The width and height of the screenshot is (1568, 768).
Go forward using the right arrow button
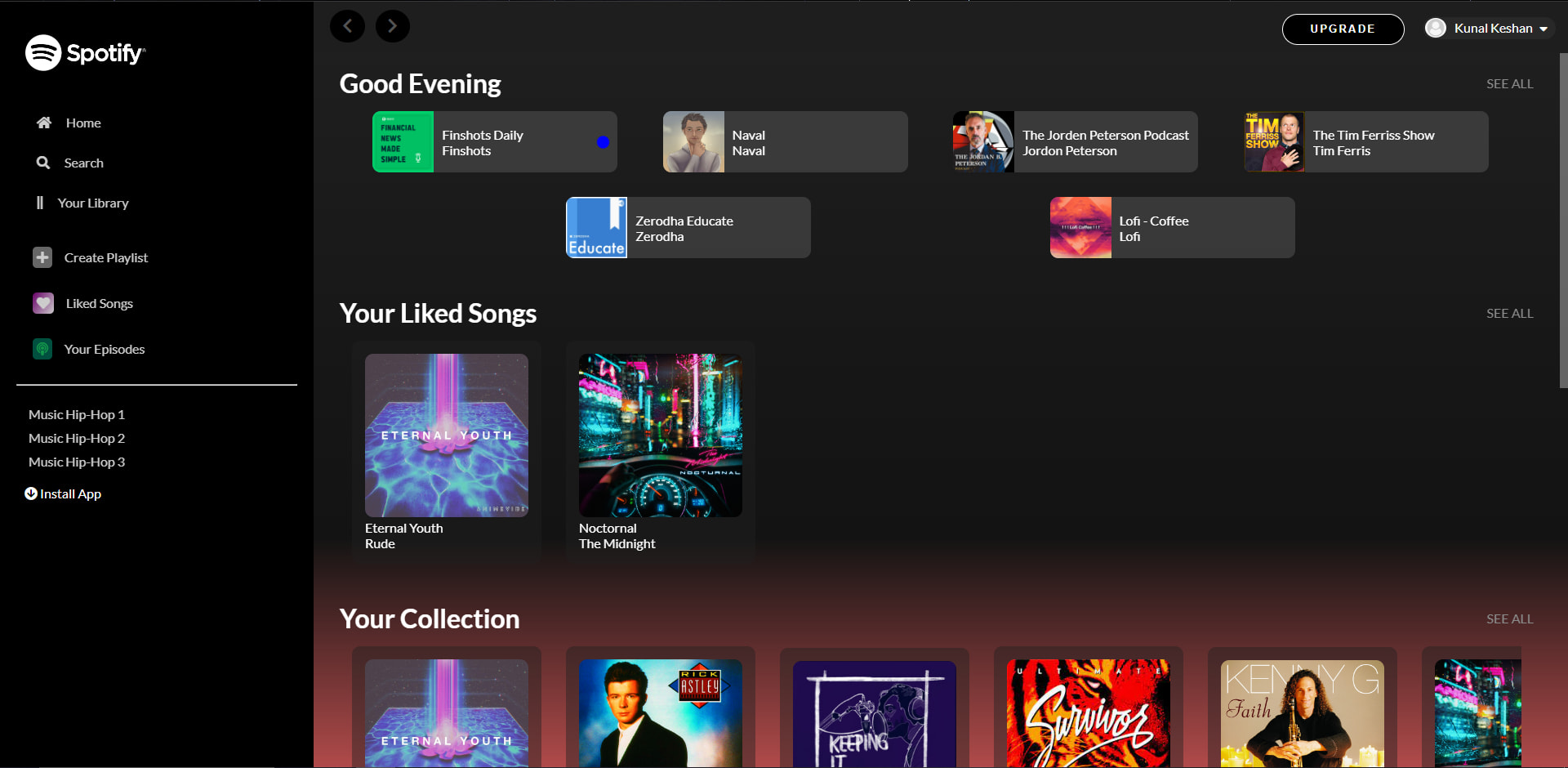393,26
